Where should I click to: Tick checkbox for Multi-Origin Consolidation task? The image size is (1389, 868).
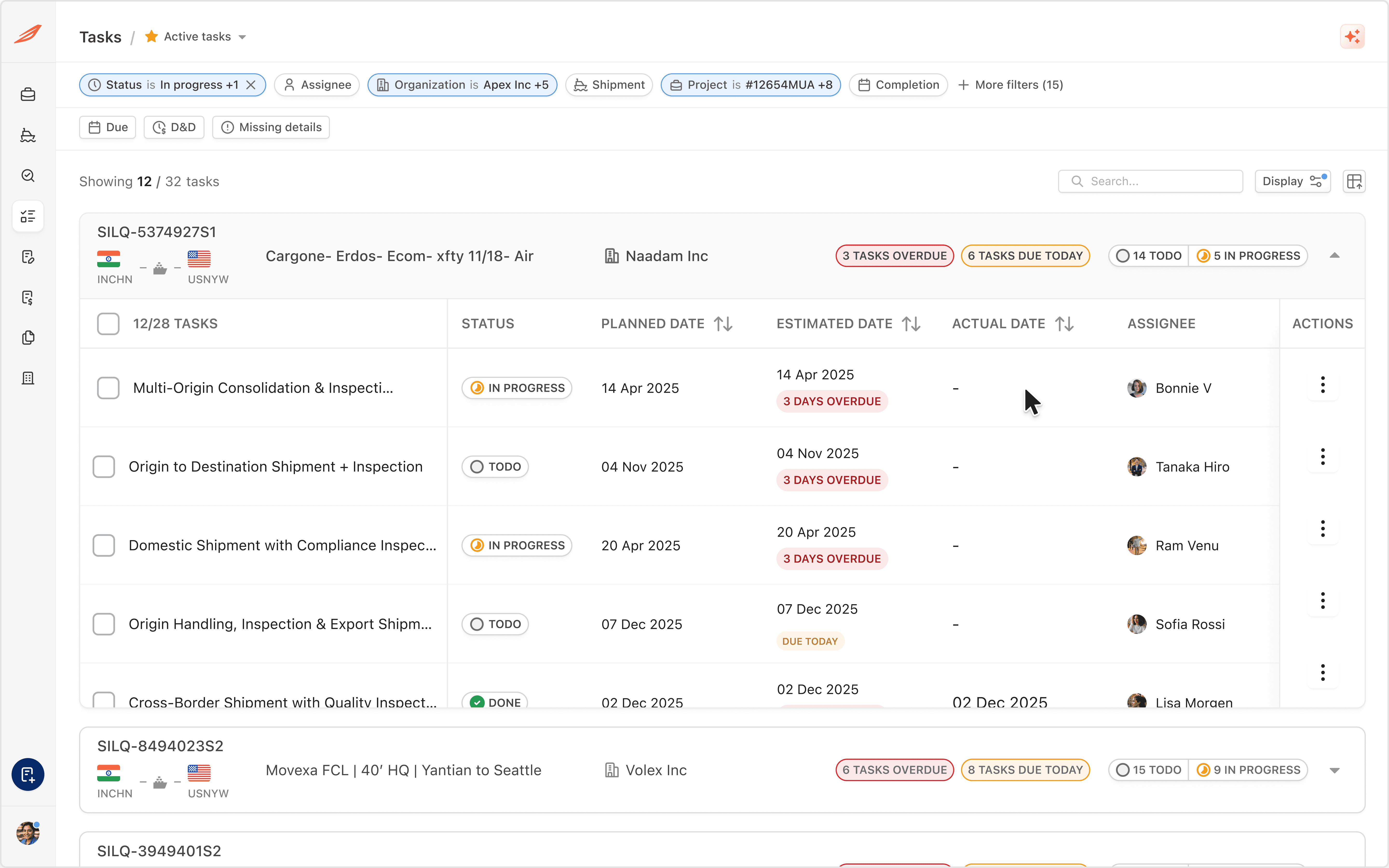click(108, 388)
